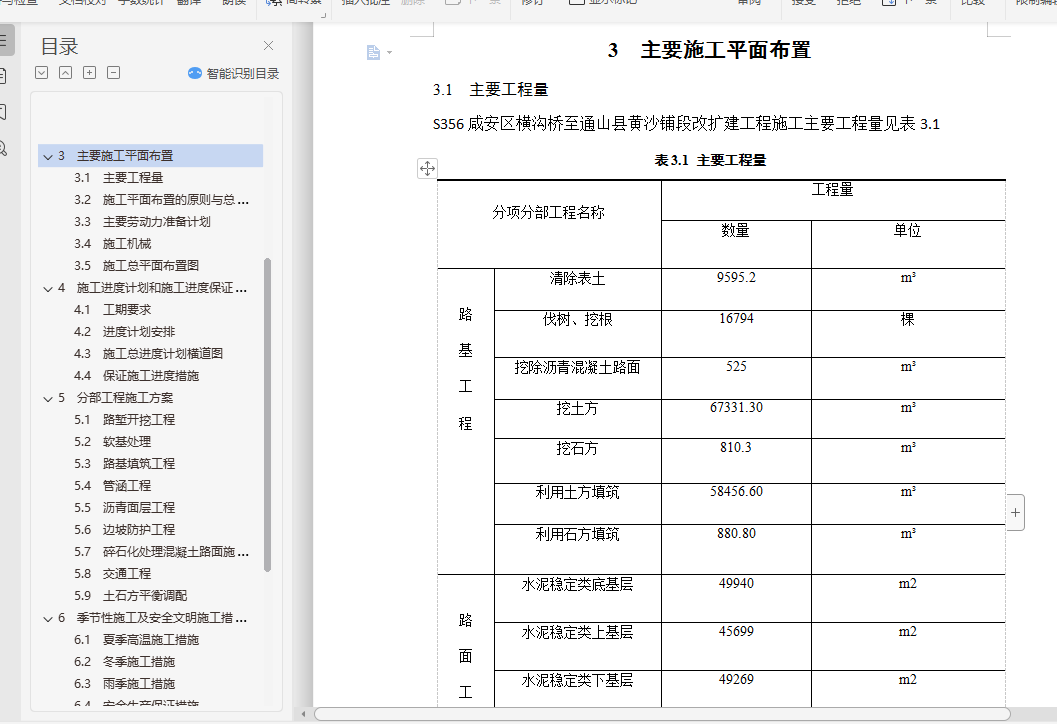The width and height of the screenshot is (1057, 724).
Task: Click the outline view icon in the left sidebar
Action: [4, 40]
